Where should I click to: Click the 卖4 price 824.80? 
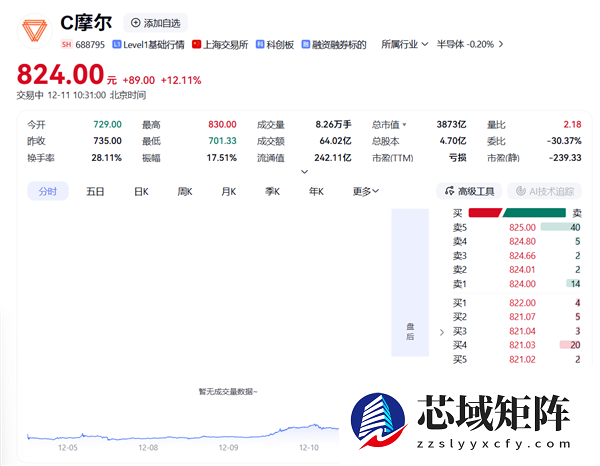522,241
